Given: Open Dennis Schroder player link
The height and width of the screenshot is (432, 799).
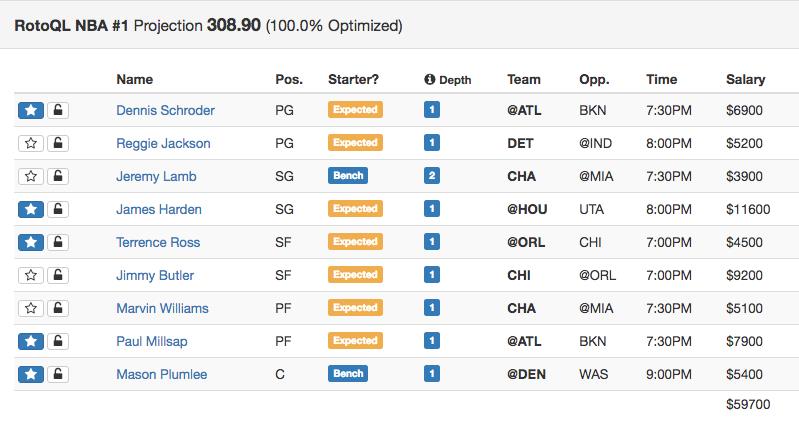Looking at the screenshot, I should click(x=165, y=110).
